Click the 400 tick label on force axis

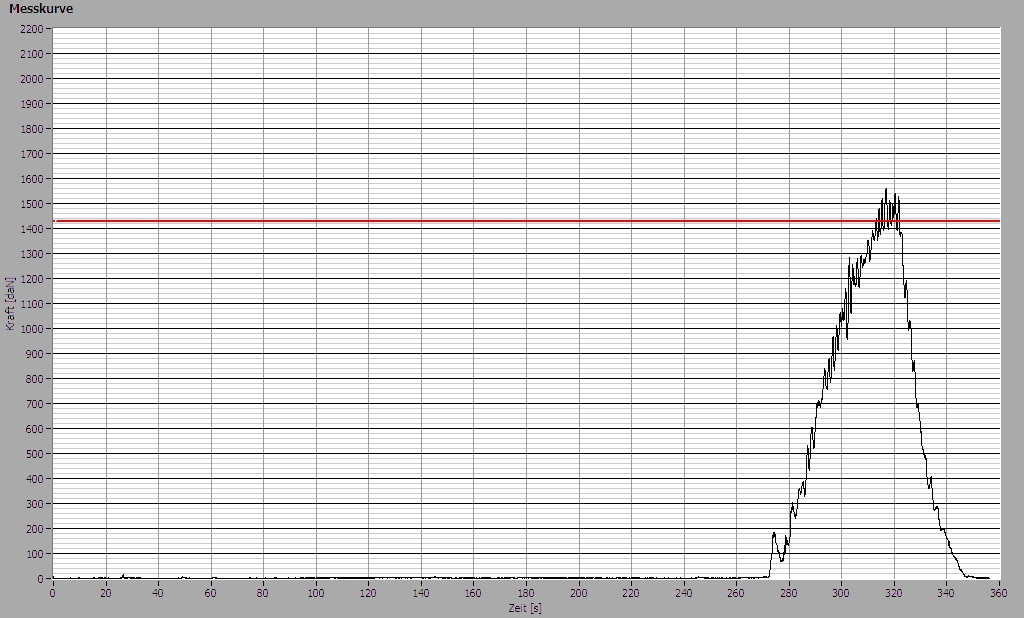pos(34,479)
